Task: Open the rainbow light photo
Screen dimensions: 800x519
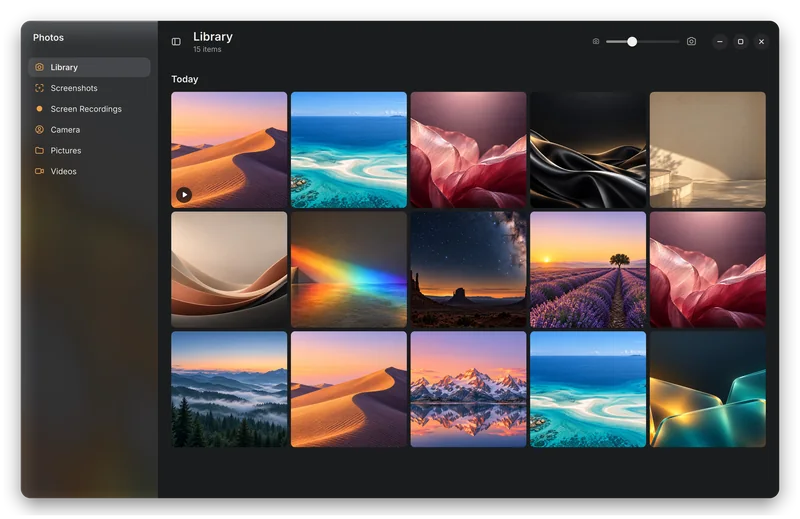Action: coord(349,269)
